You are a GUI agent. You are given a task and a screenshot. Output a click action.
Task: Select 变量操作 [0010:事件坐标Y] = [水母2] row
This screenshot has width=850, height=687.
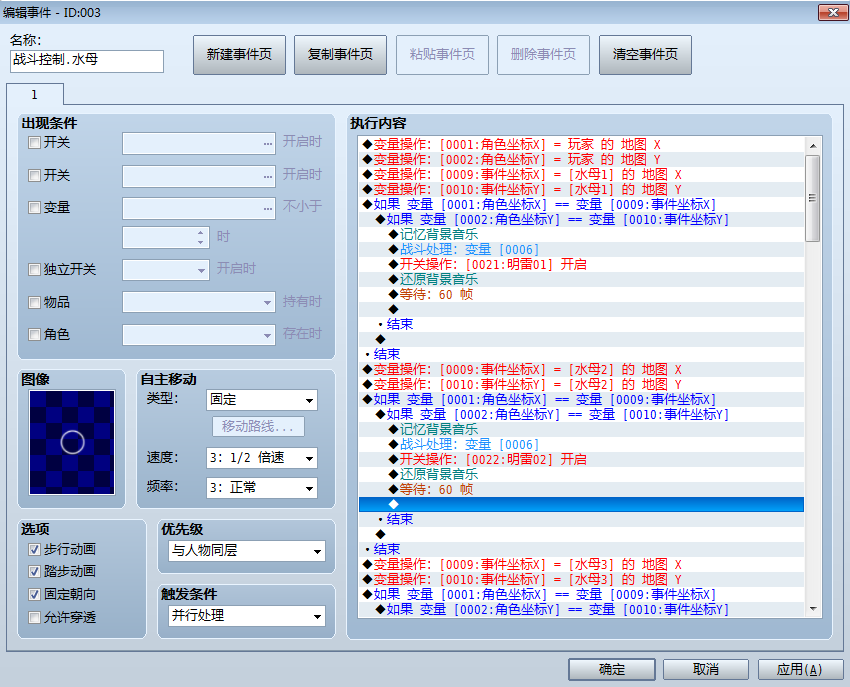pyautogui.click(x=581, y=384)
